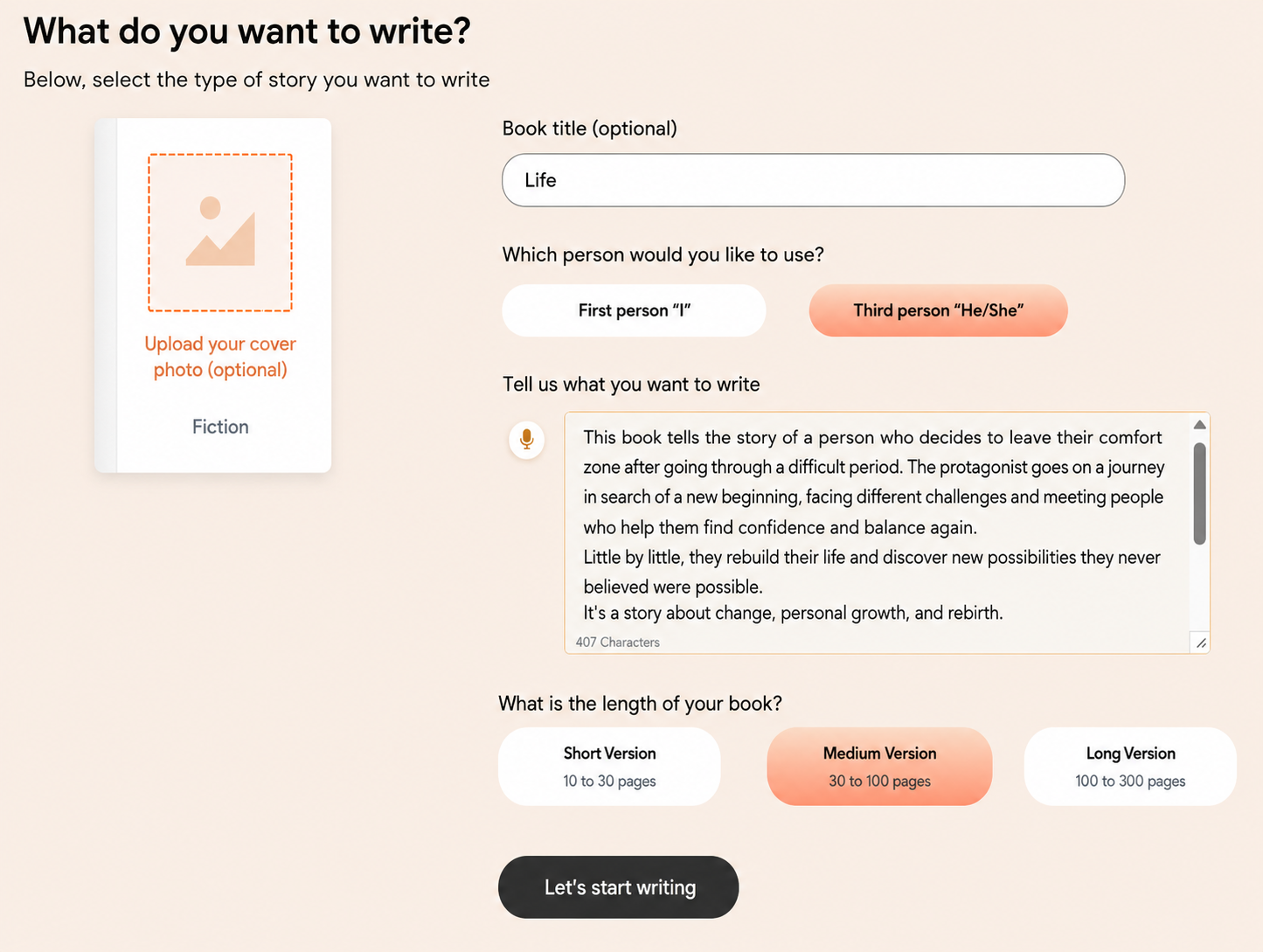Click the dashed cover upload box
The image size is (1263, 952).
[220, 233]
